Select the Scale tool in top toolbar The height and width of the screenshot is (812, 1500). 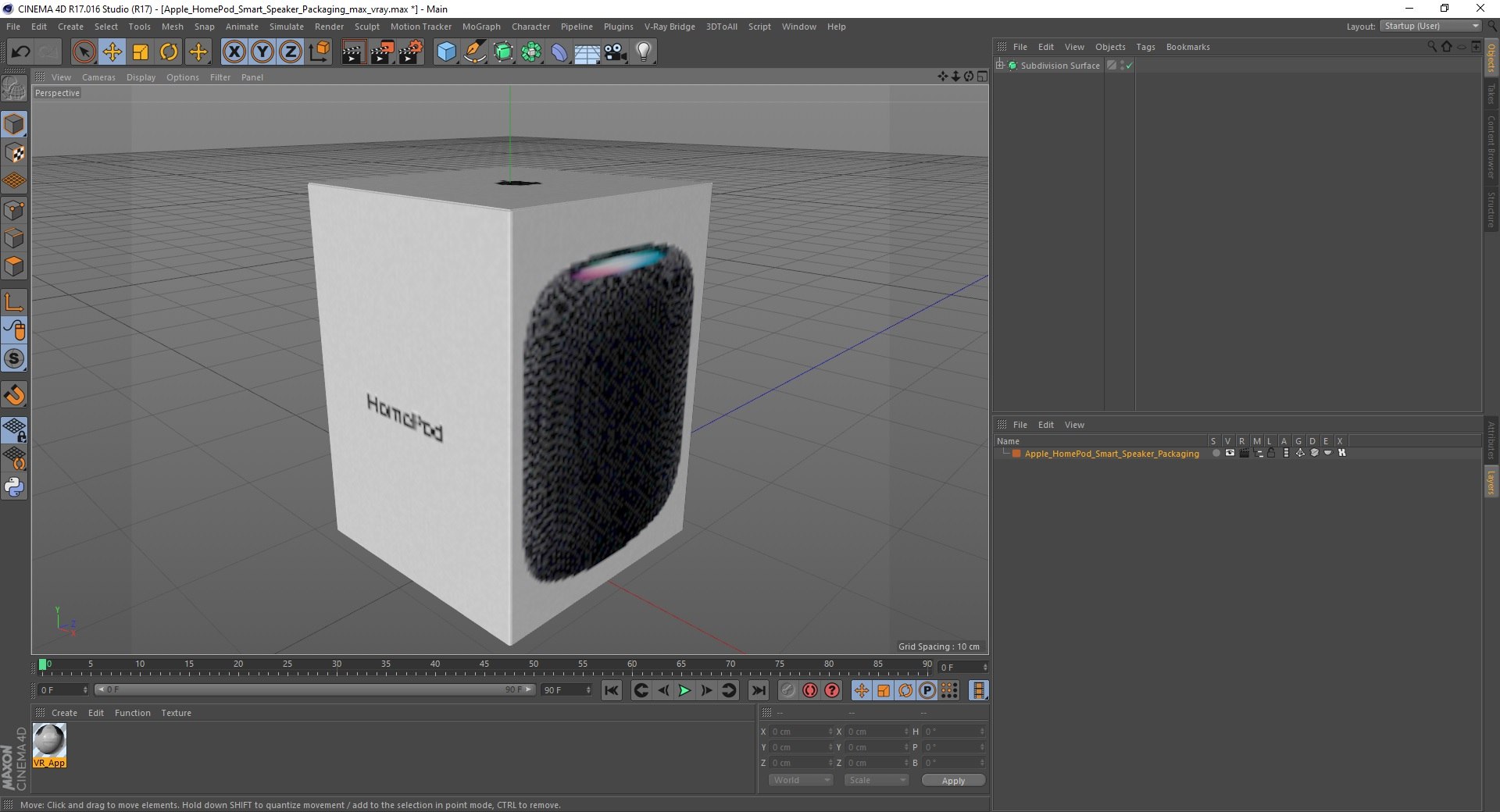141,52
